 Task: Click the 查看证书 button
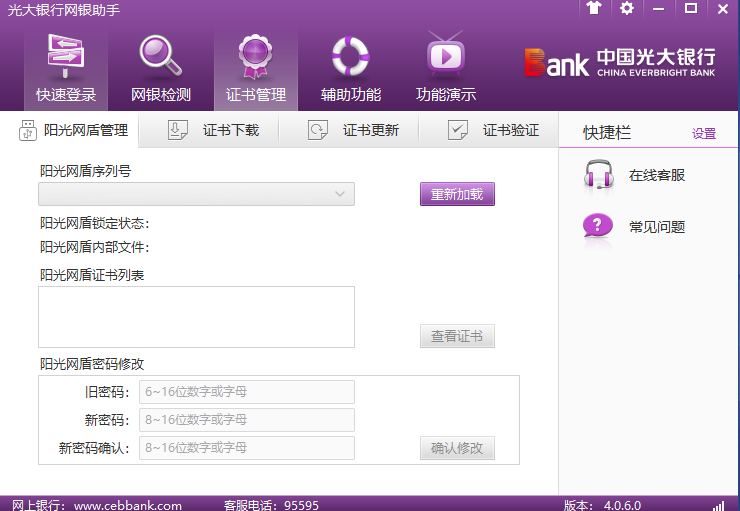point(457,336)
